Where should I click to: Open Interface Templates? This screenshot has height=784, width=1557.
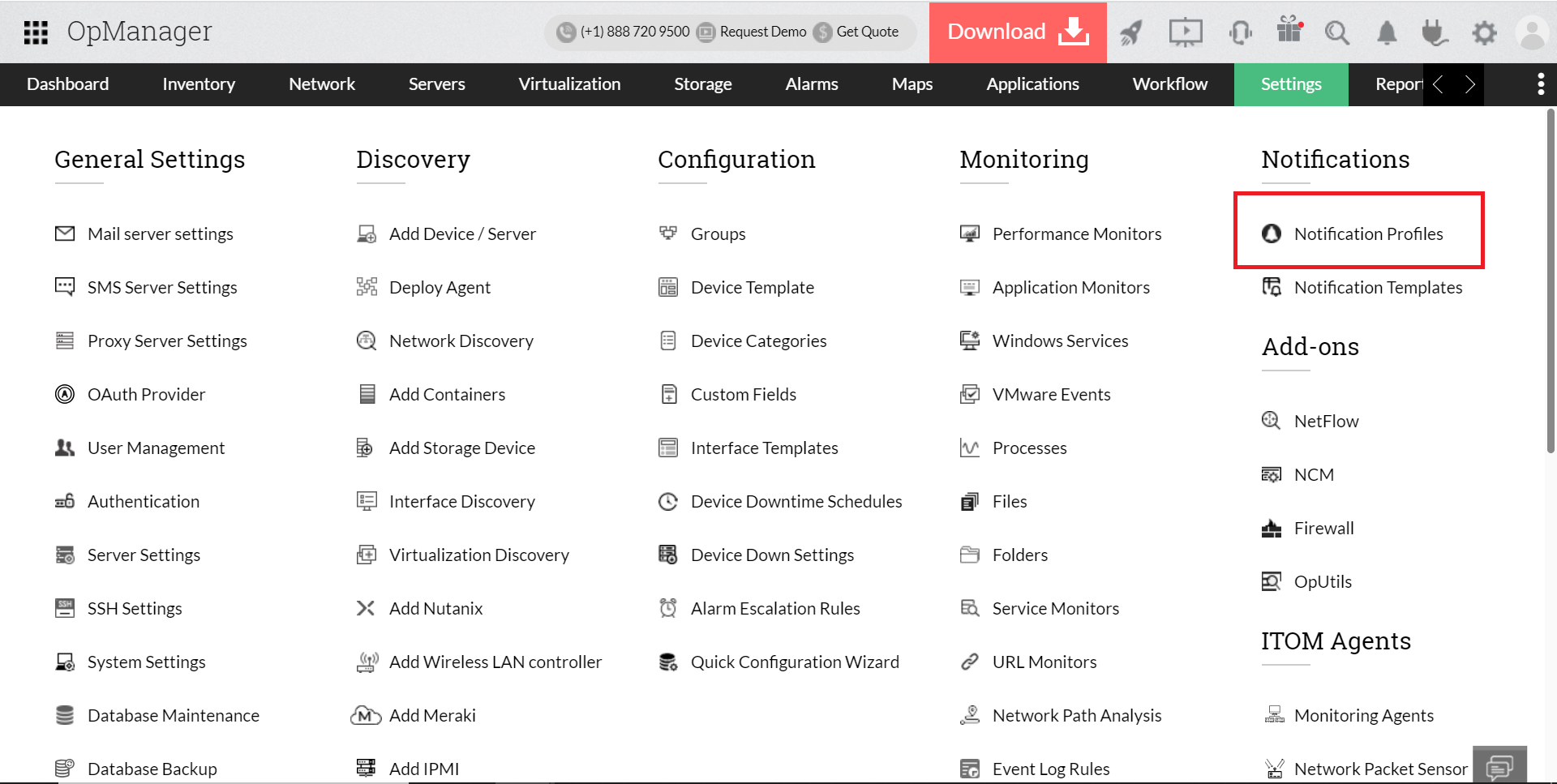click(x=764, y=448)
